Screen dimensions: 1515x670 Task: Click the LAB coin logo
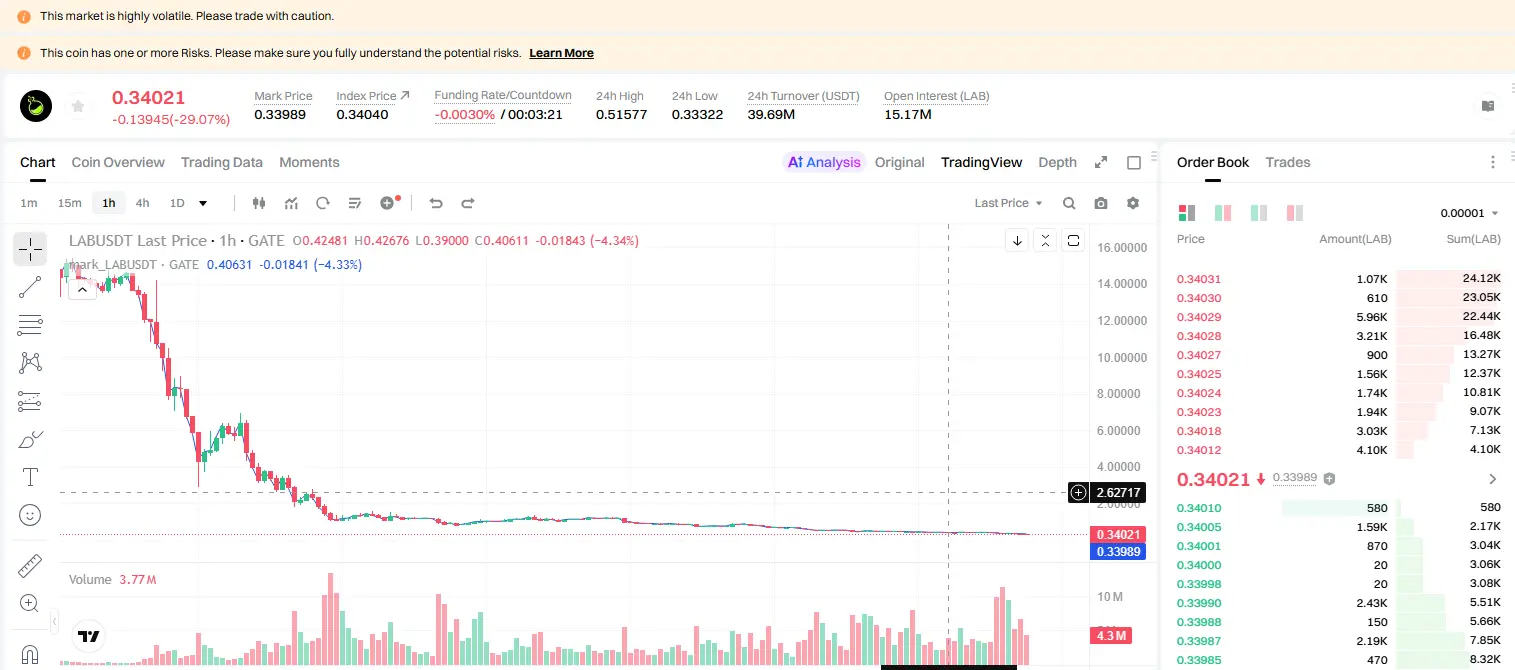[x=37, y=106]
